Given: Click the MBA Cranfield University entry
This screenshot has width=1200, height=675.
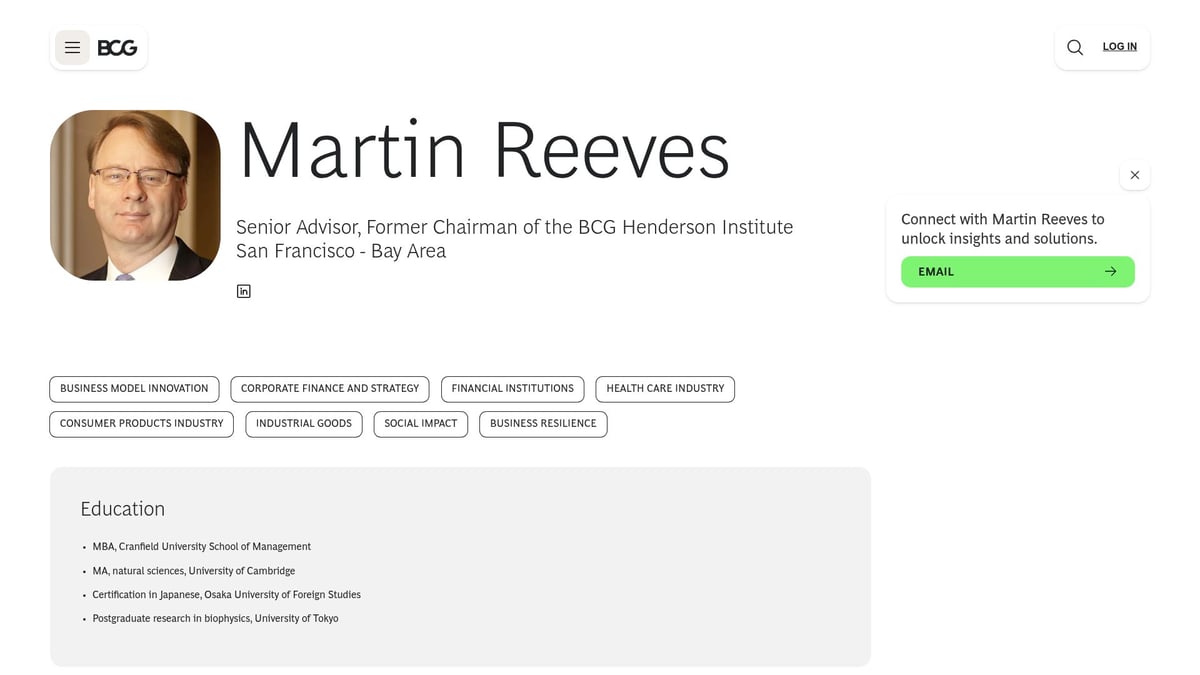Looking at the screenshot, I should point(201,546).
